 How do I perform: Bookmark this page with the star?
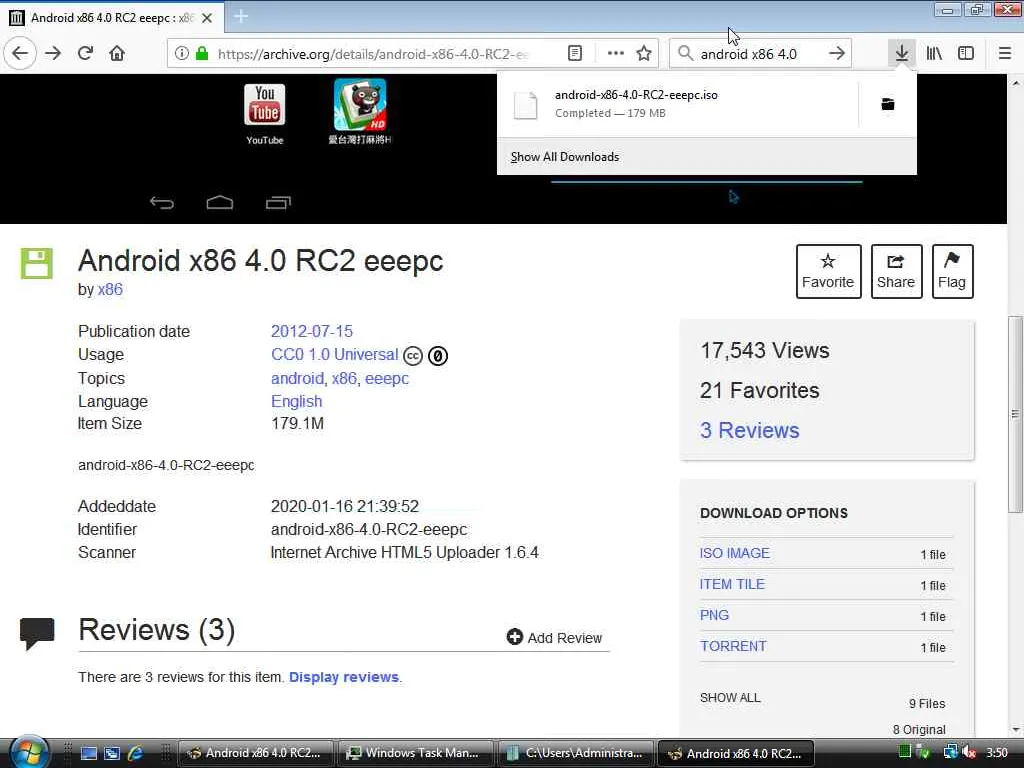tap(644, 54)
